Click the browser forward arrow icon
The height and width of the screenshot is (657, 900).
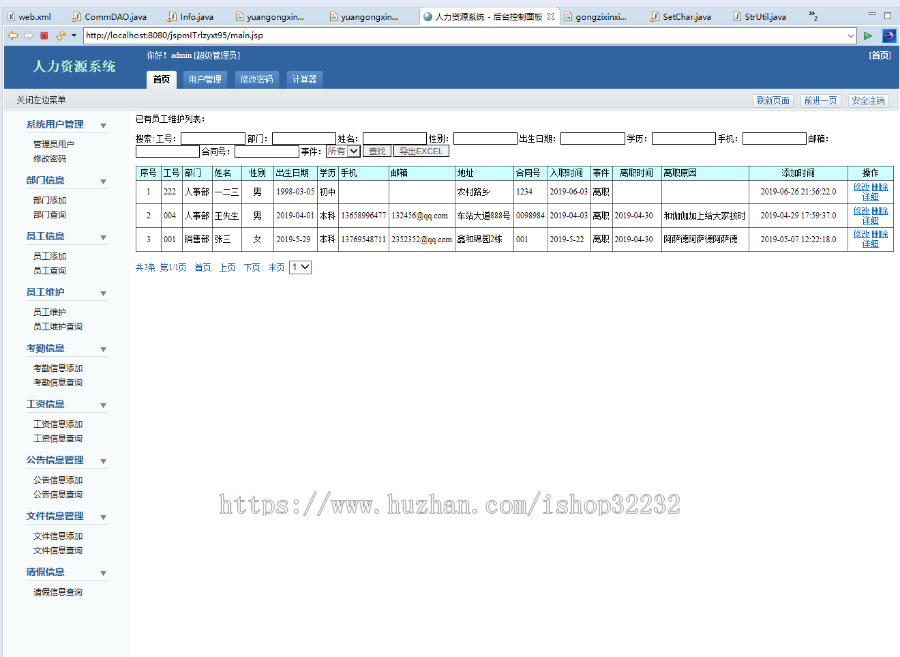(28, 35)
